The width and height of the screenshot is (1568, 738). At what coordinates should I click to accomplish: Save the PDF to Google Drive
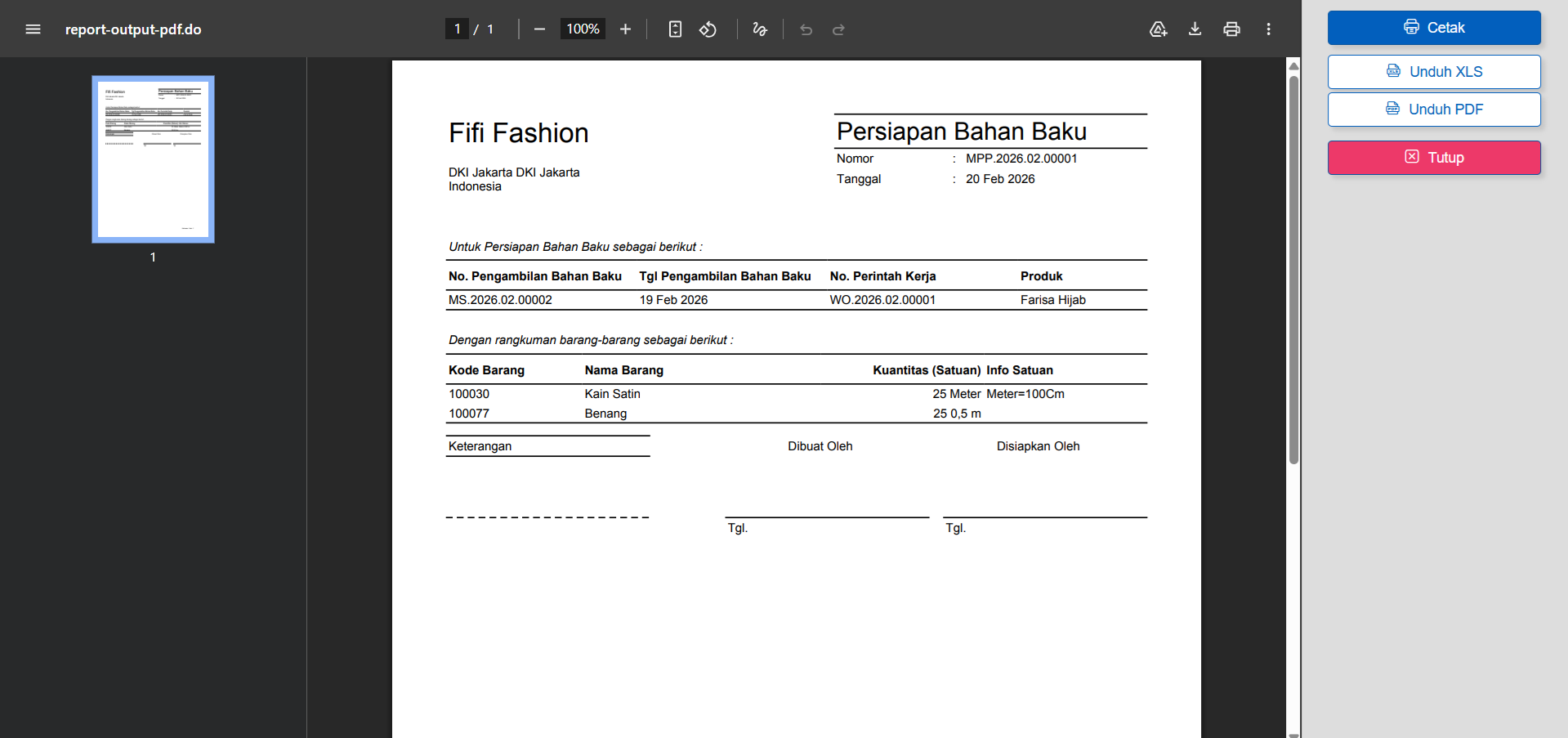[1158, 29]
